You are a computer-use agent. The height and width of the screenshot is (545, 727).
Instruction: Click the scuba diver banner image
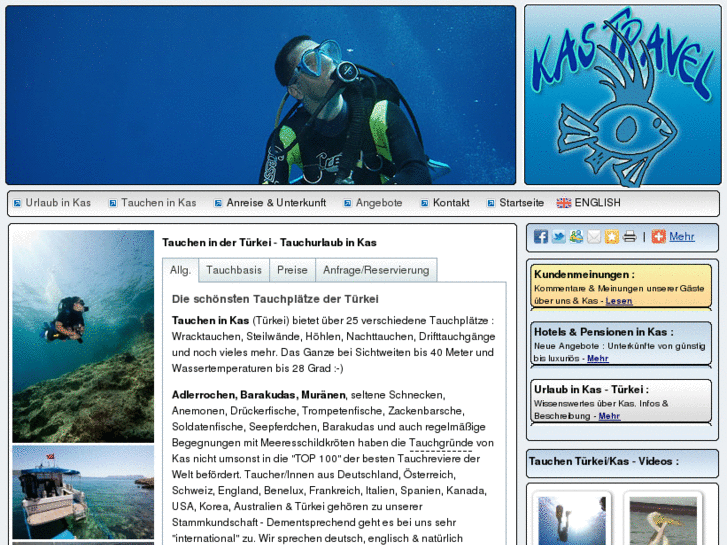[261, 95]
